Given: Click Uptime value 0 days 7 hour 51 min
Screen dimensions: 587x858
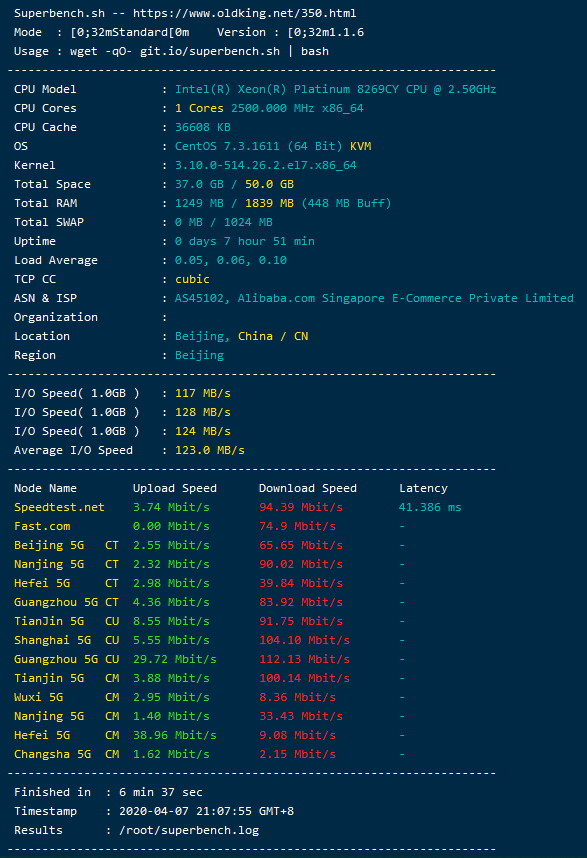Looking at the screenshot, I should [x=245, y=241].
